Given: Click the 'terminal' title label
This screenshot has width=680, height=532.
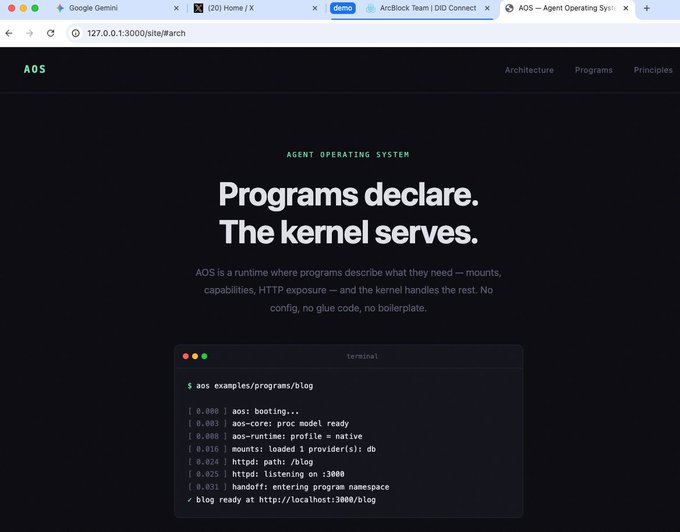Looking at the screenshot, I should point(362,356).
